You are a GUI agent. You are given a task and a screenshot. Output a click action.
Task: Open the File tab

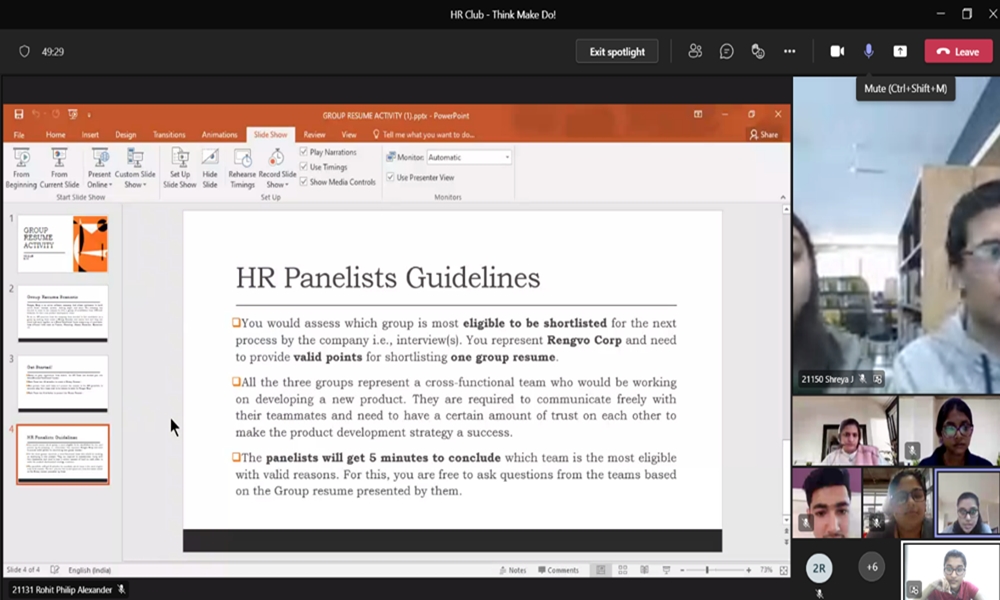pos(19,135)
